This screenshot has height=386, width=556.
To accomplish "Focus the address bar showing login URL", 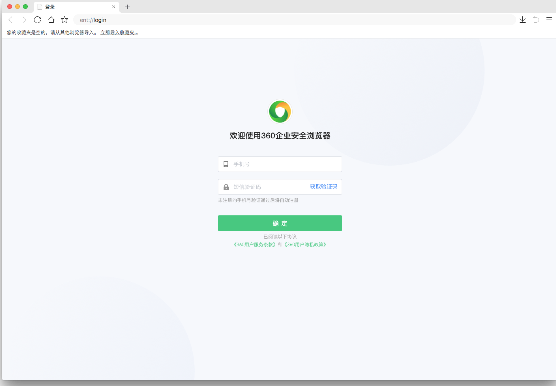I will (294, 20).
